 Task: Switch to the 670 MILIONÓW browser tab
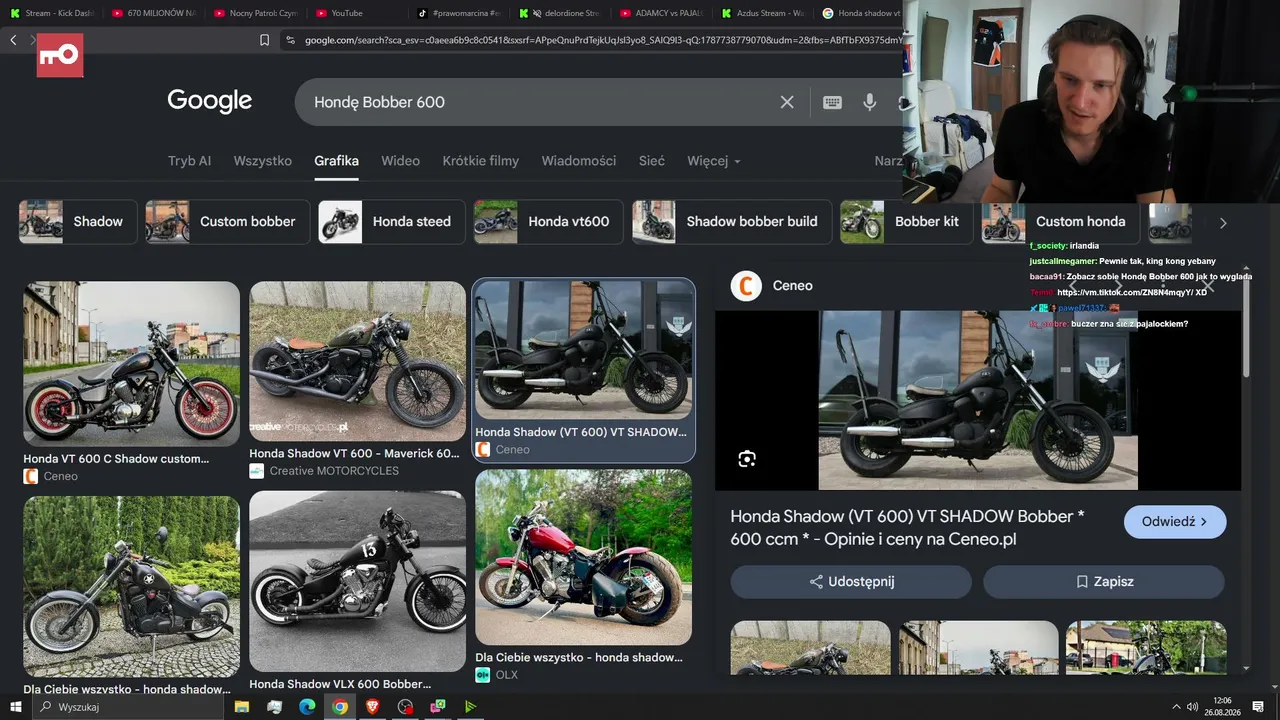coord(154,13)
